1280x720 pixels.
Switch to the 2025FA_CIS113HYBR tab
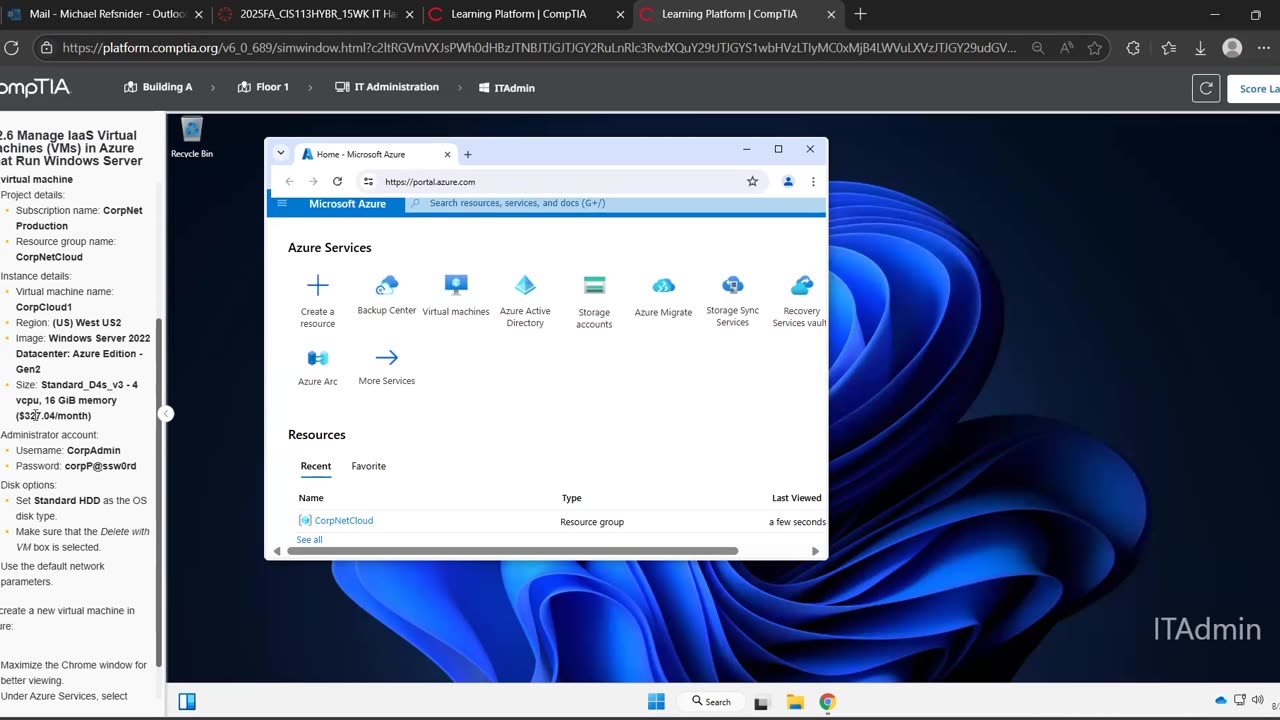pyautogui.click(x=316, y=14)
